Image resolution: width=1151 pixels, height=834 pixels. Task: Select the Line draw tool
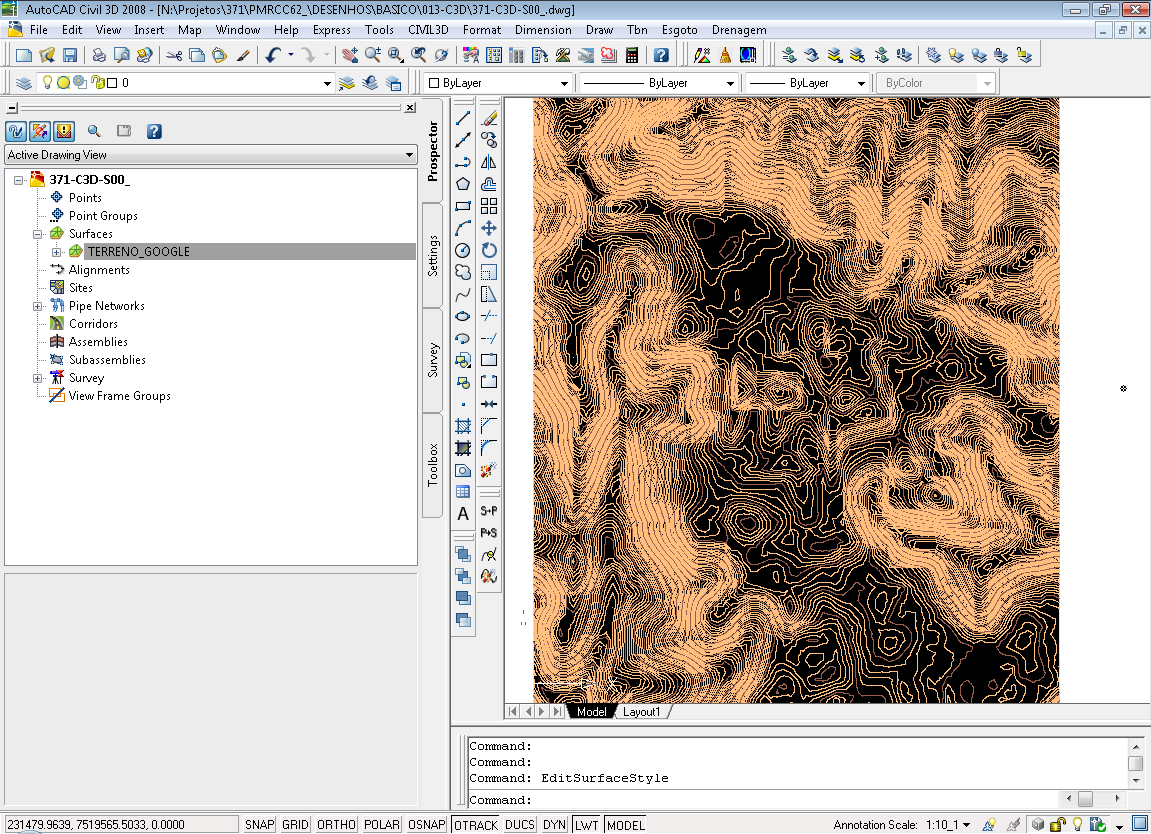462,118
